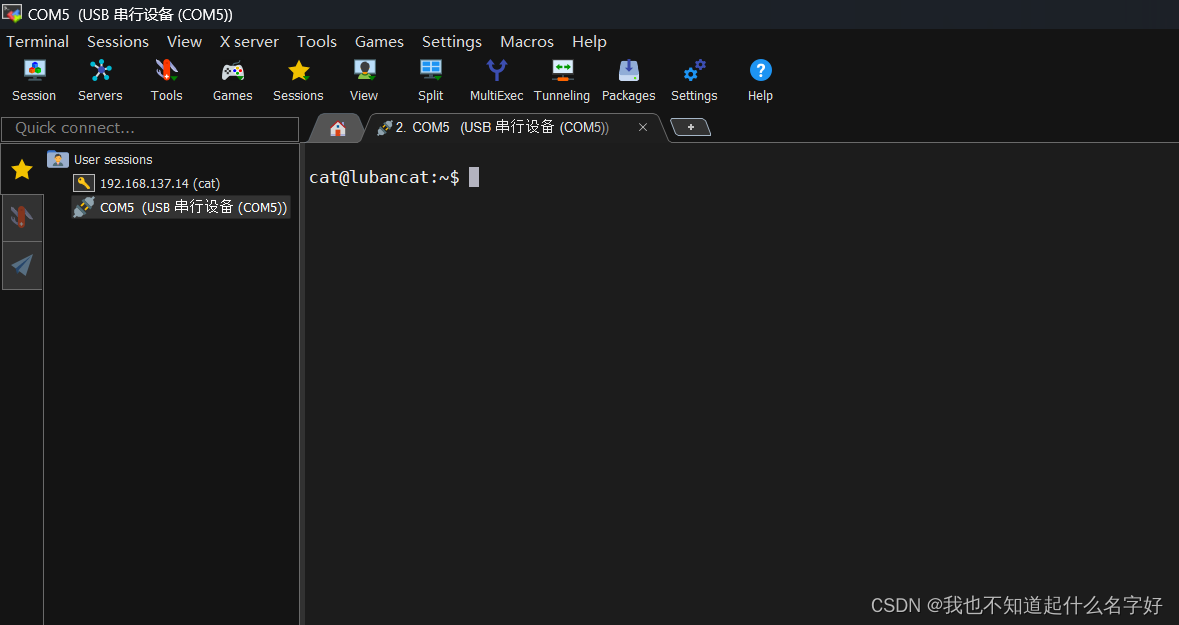Open the View menu
Screen dimensions: 1179x625
pyautogui.click(x=184, y=41)
